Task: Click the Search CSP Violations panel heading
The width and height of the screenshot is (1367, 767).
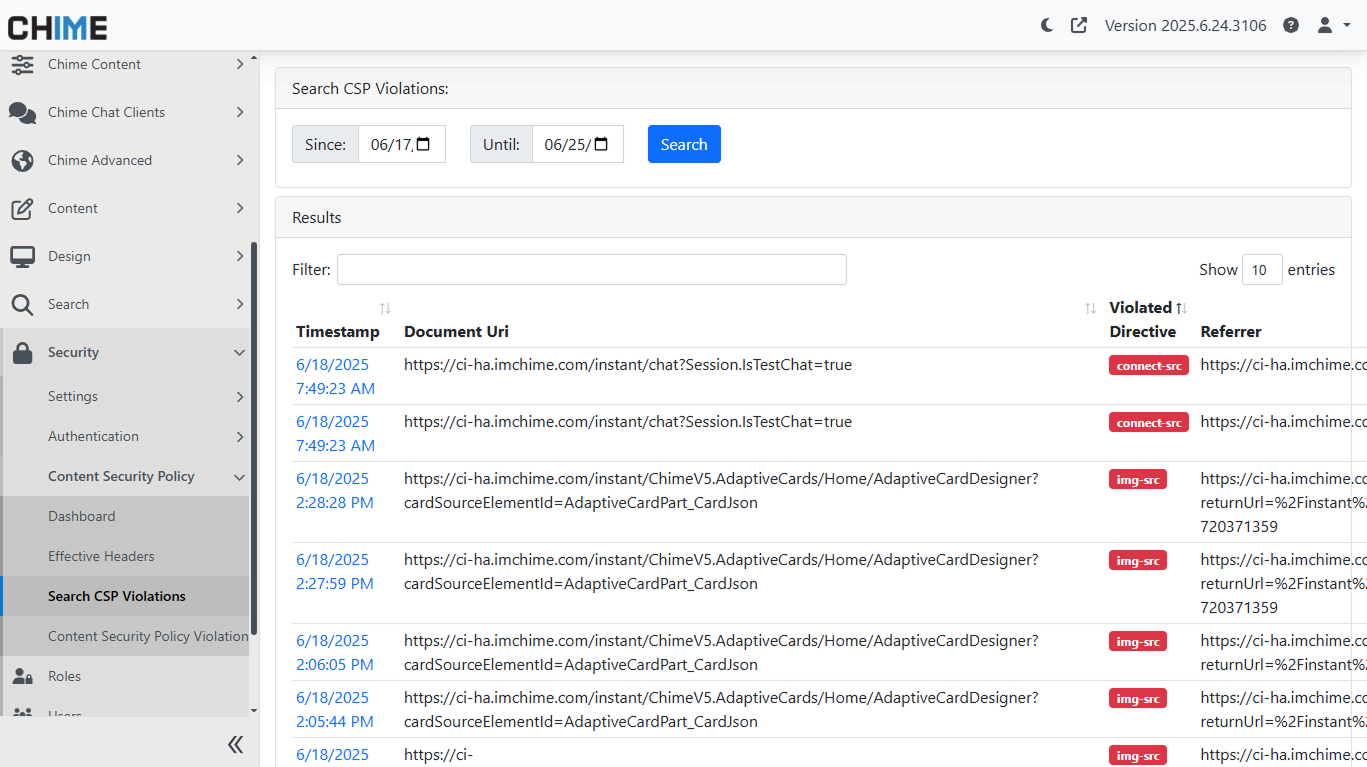Action: coord(370,88)
